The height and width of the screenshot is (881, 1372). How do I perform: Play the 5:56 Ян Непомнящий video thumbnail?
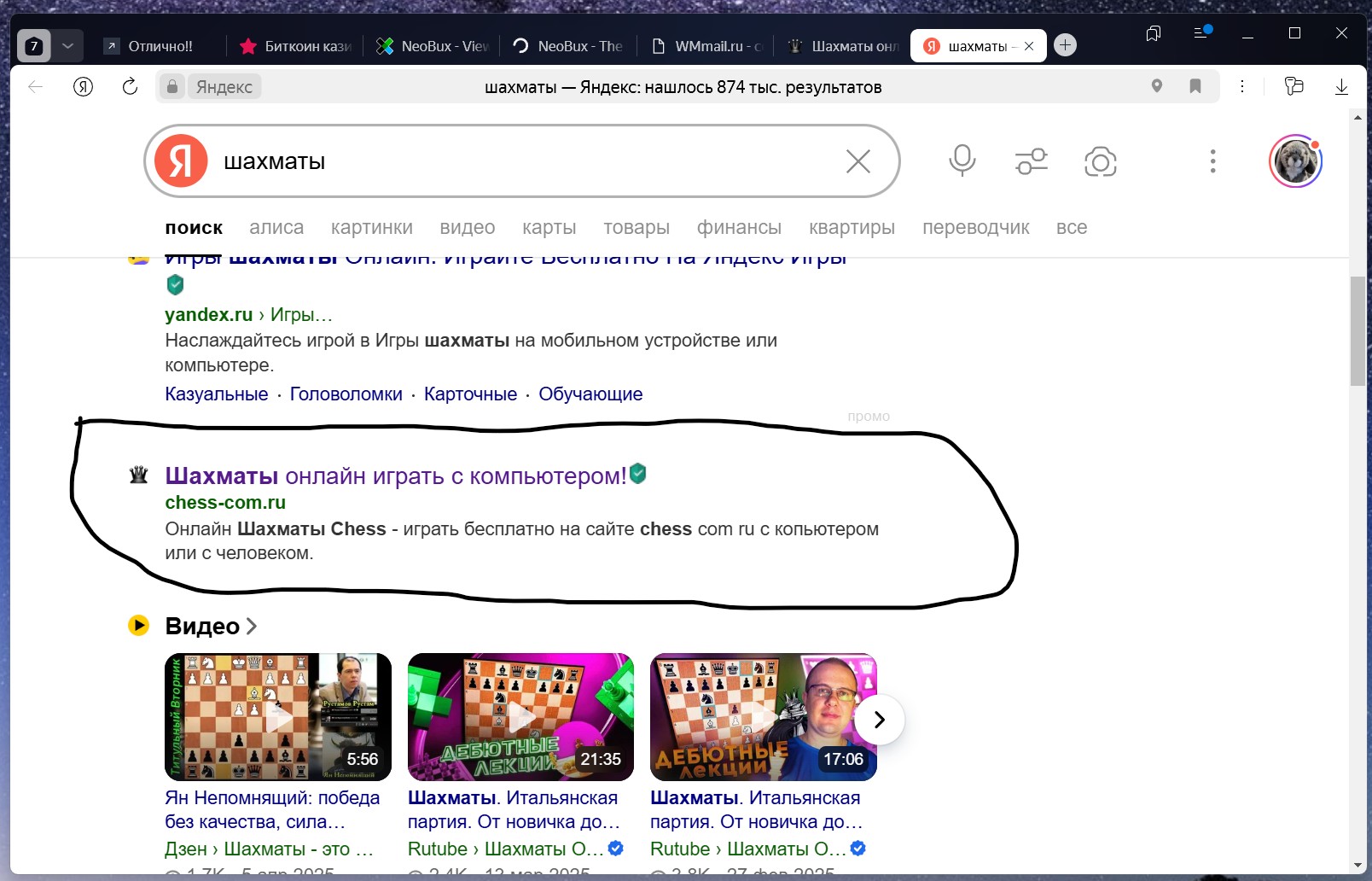click(278, 717)
